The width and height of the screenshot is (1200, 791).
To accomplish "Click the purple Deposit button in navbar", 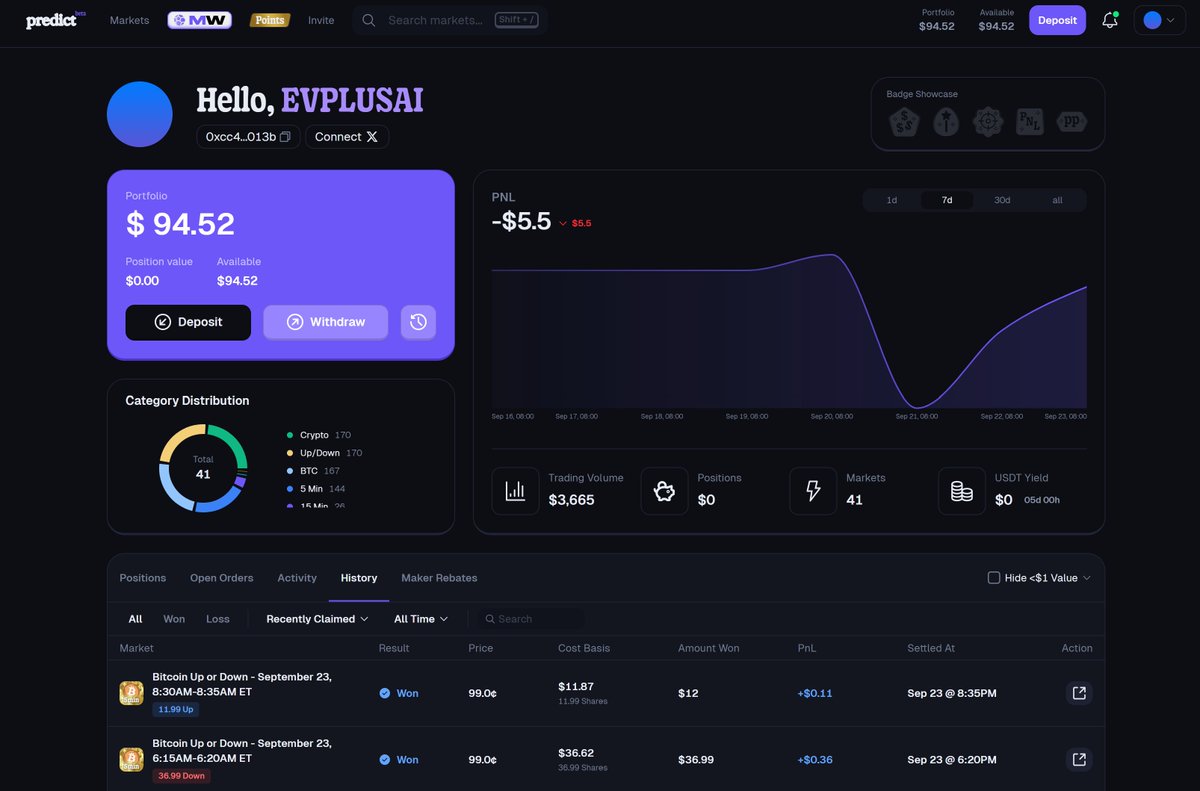I will pos(1057,20).
